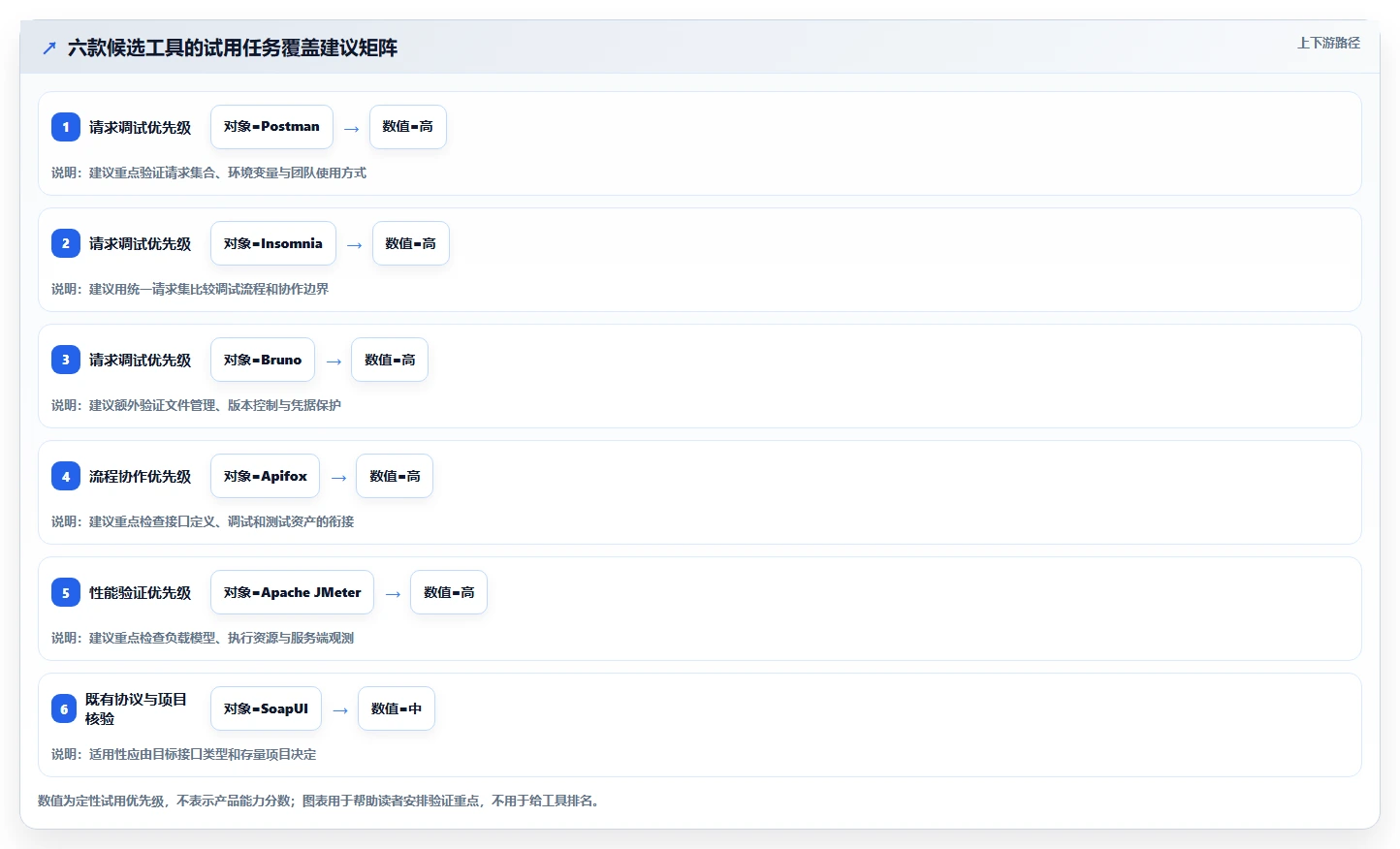Click the note about 负载模型、执行资源与服务端观测

point(203,638)
